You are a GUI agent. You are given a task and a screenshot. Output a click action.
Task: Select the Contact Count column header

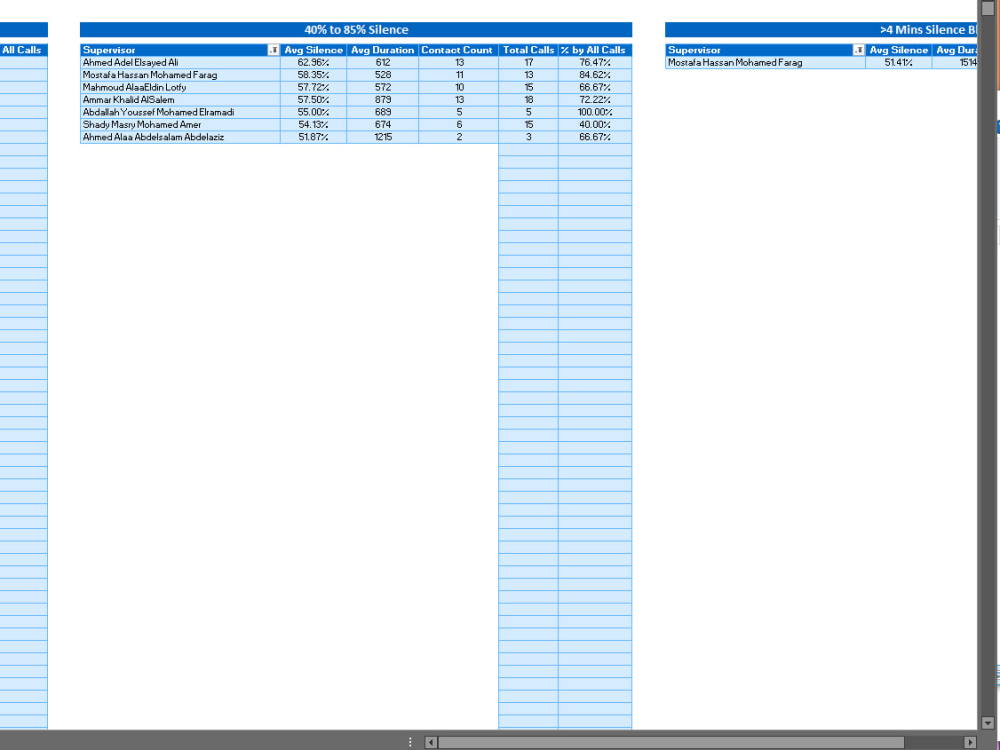[457, 50]
